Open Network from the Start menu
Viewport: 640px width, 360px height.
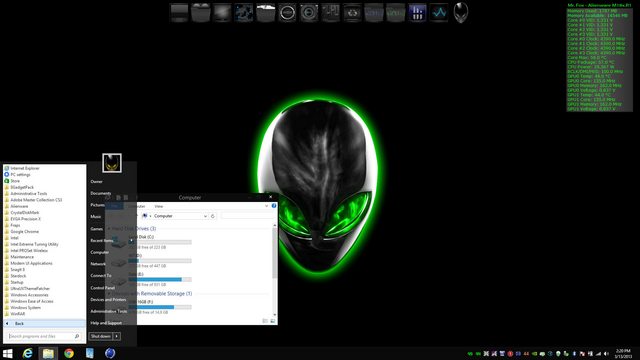pos(98,264)
